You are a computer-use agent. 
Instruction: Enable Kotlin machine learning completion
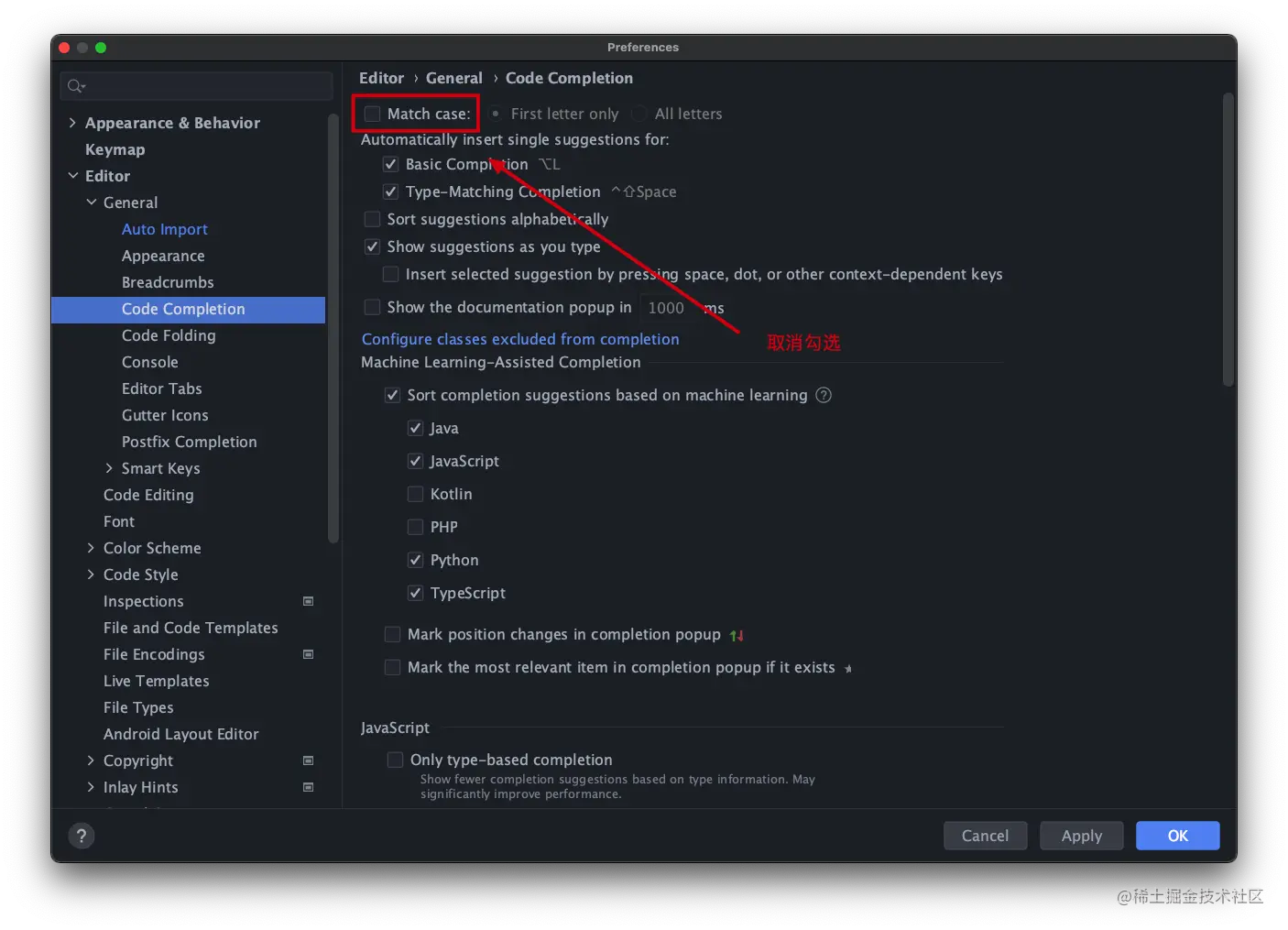[415, 494]
